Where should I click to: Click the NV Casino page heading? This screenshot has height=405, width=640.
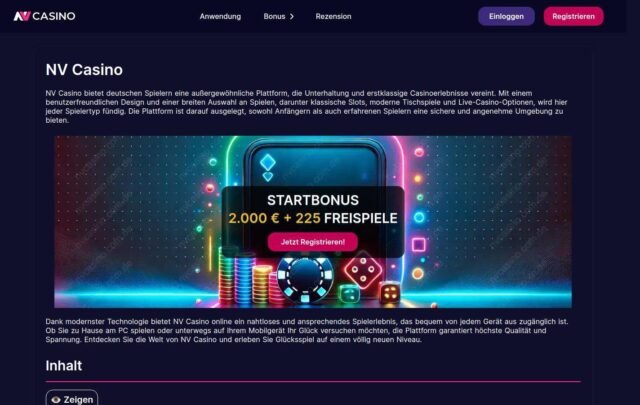[84, 70]
